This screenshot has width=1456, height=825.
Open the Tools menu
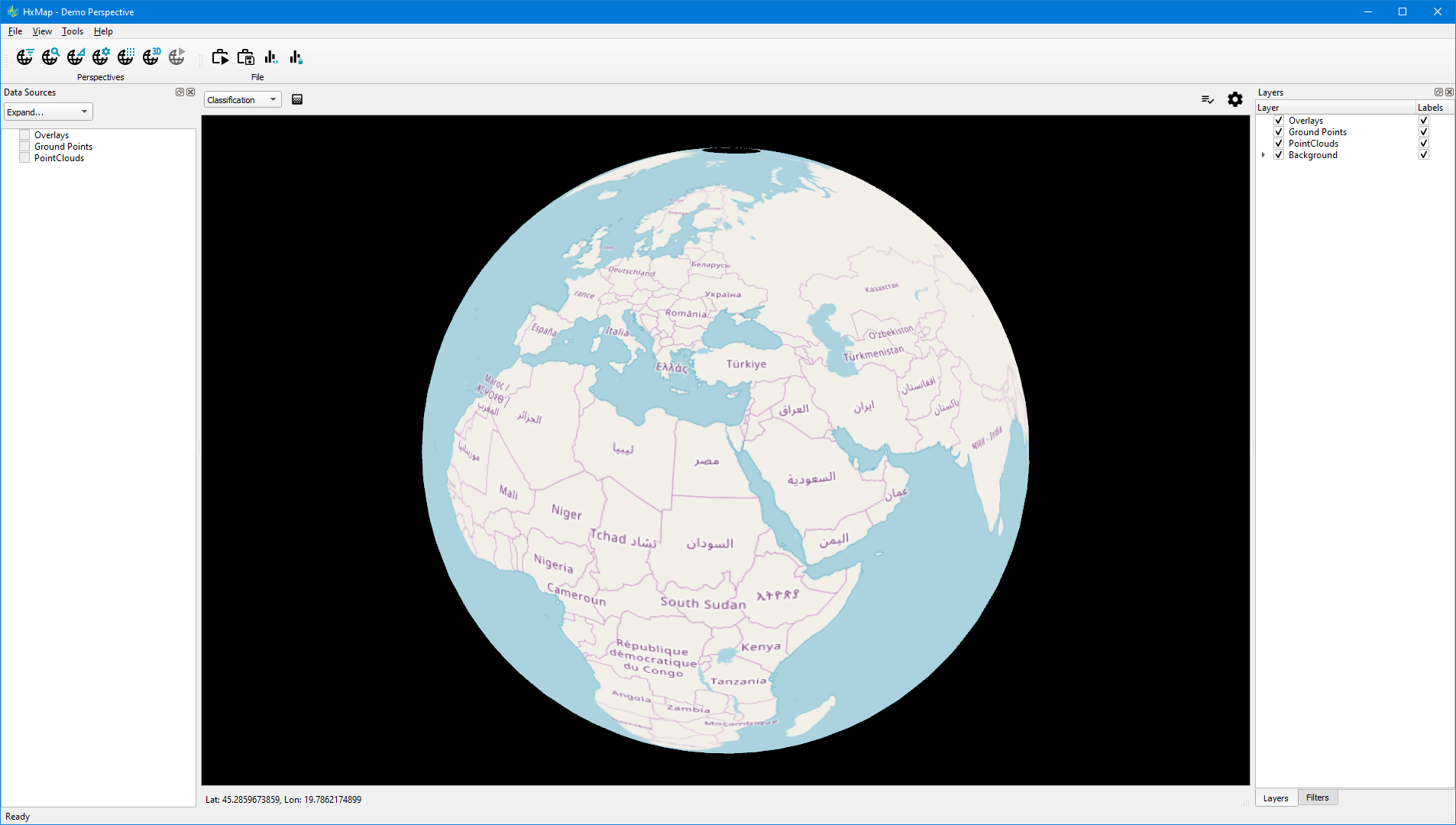(x=72, y=31)
